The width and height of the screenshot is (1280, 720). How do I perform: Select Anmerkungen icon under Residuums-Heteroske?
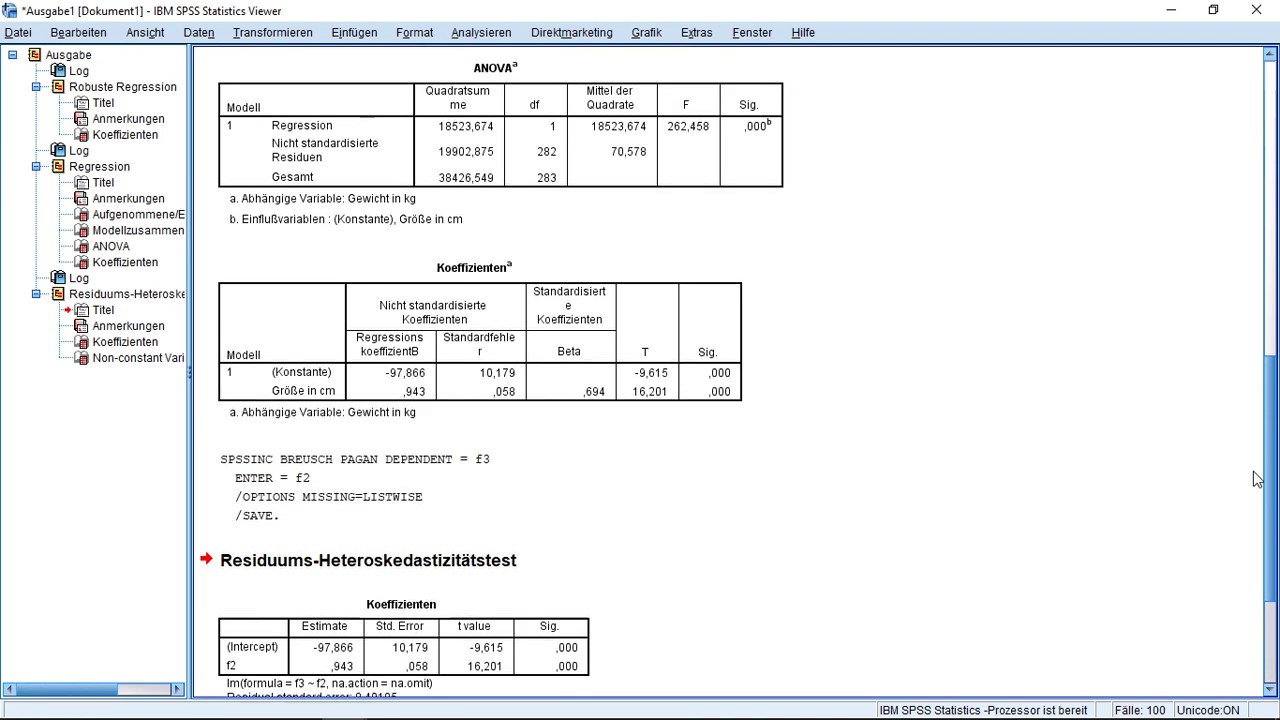(x=82, y=326)
